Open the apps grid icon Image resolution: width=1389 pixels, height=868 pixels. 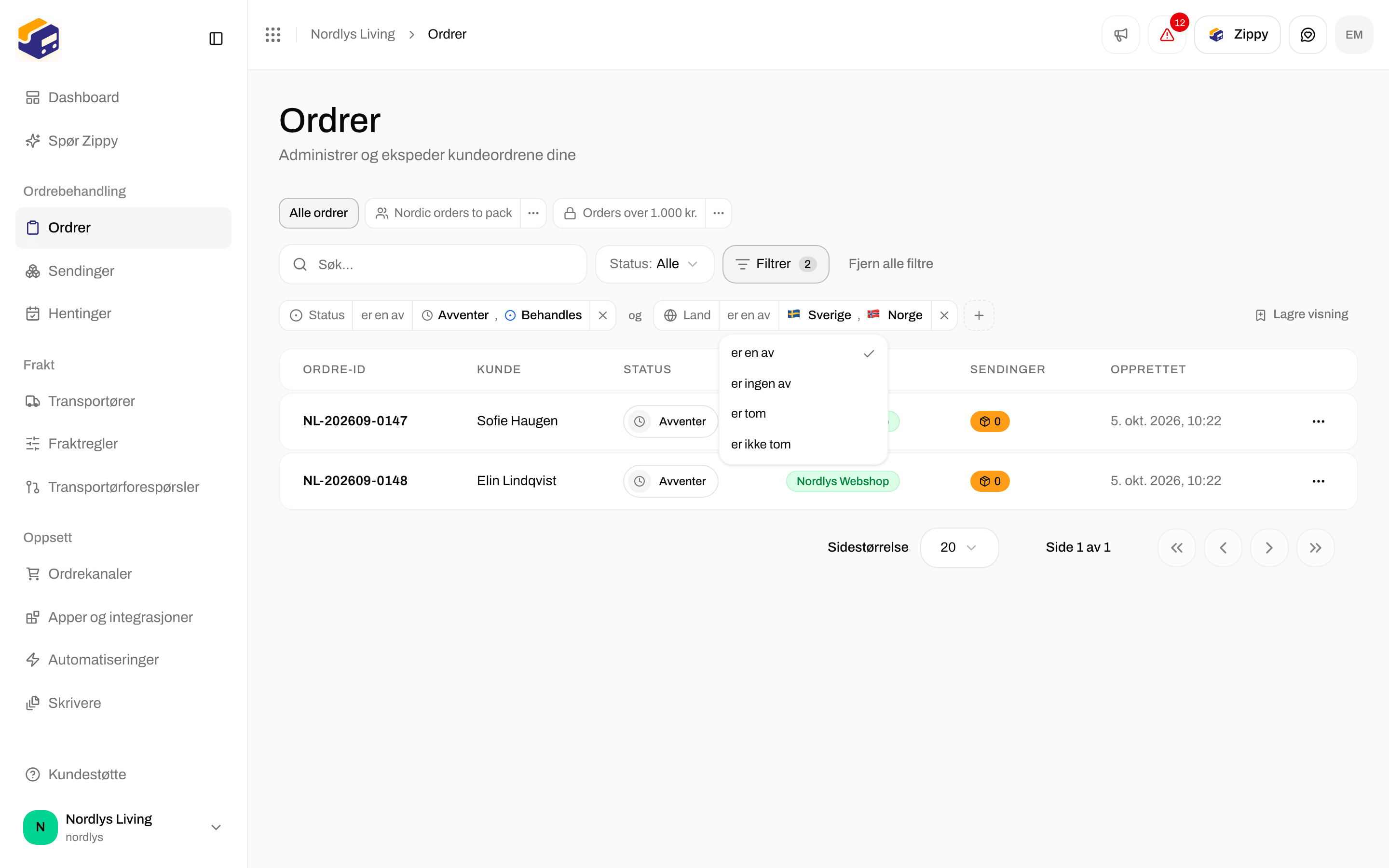[x=272, y=34]
